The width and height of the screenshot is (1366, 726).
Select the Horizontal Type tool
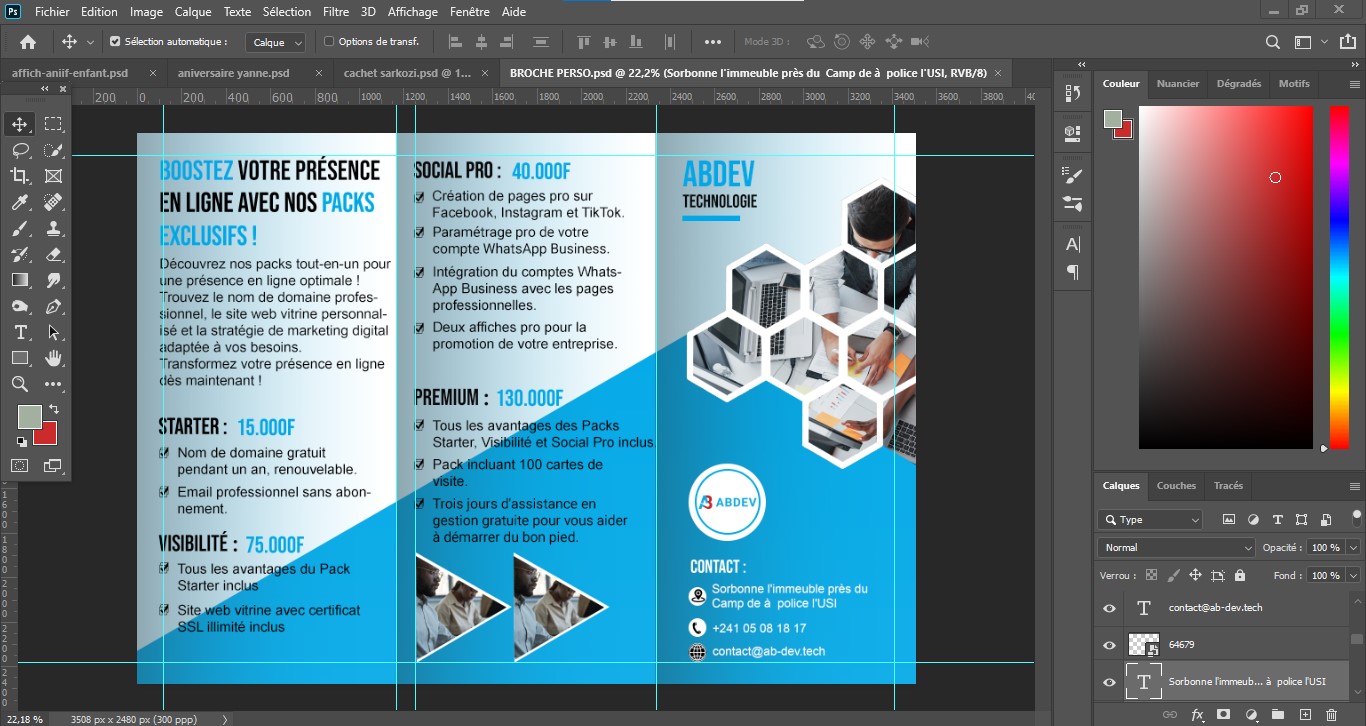click(x=20, y=332)
